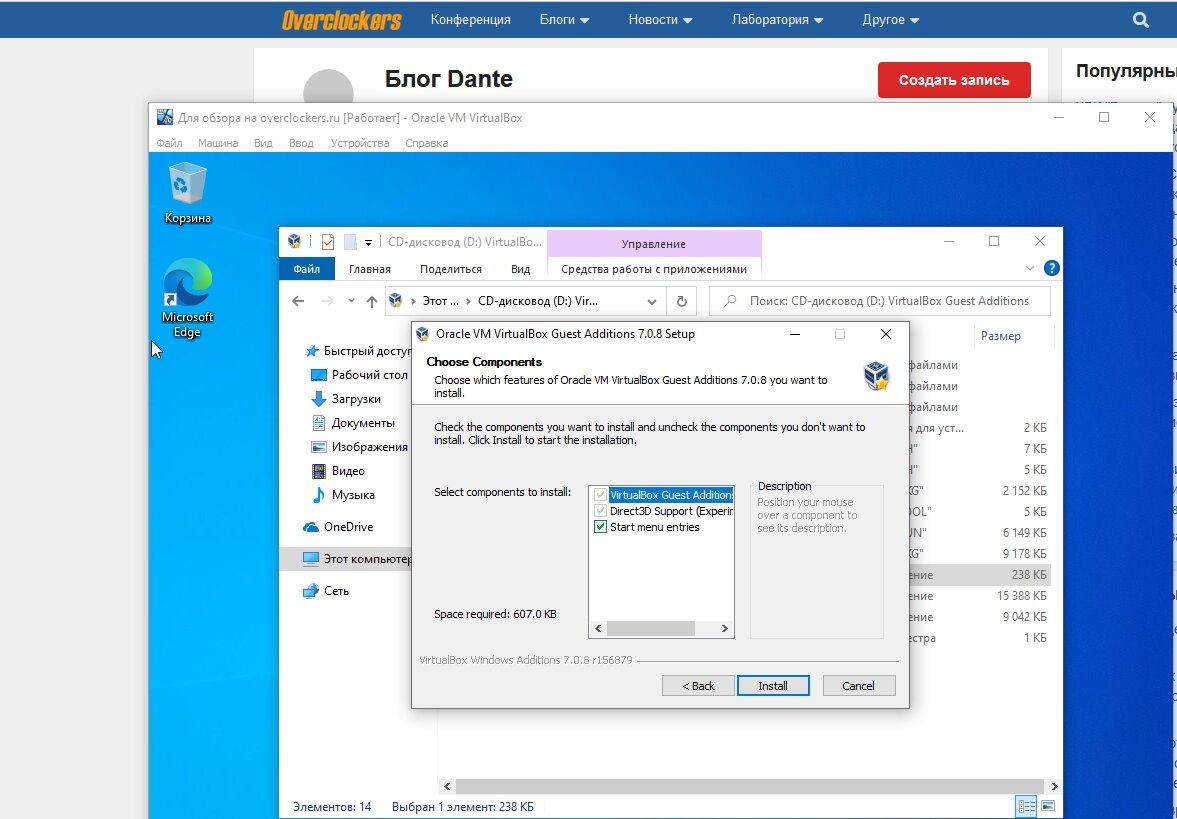
Task: Click Install in Guest Additions setup
Action: pyautogui.click(x=773, y=685)
